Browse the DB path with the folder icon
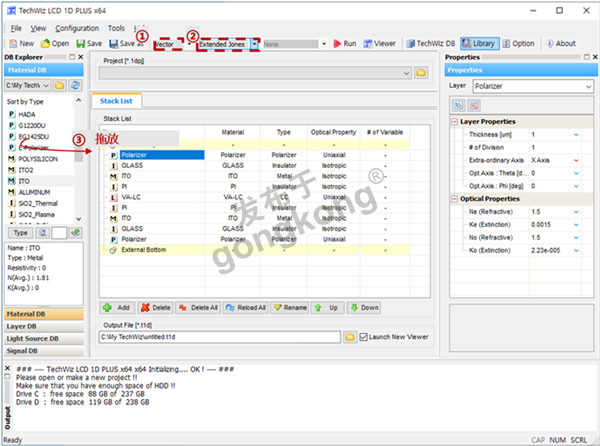This screenshot has height=446, width=600. coord(59,85)
